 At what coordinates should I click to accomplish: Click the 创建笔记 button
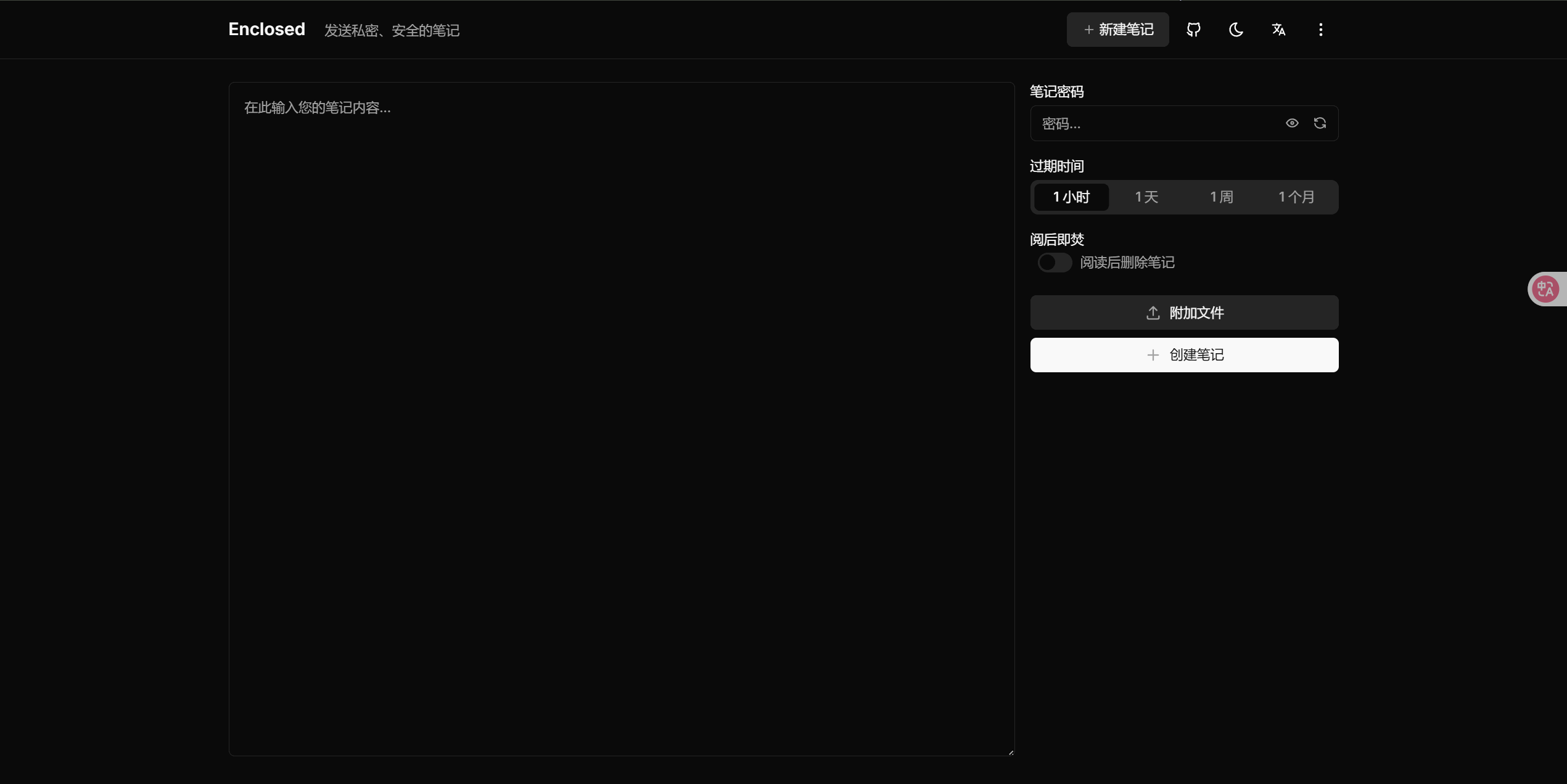[x=1184, y=355]
